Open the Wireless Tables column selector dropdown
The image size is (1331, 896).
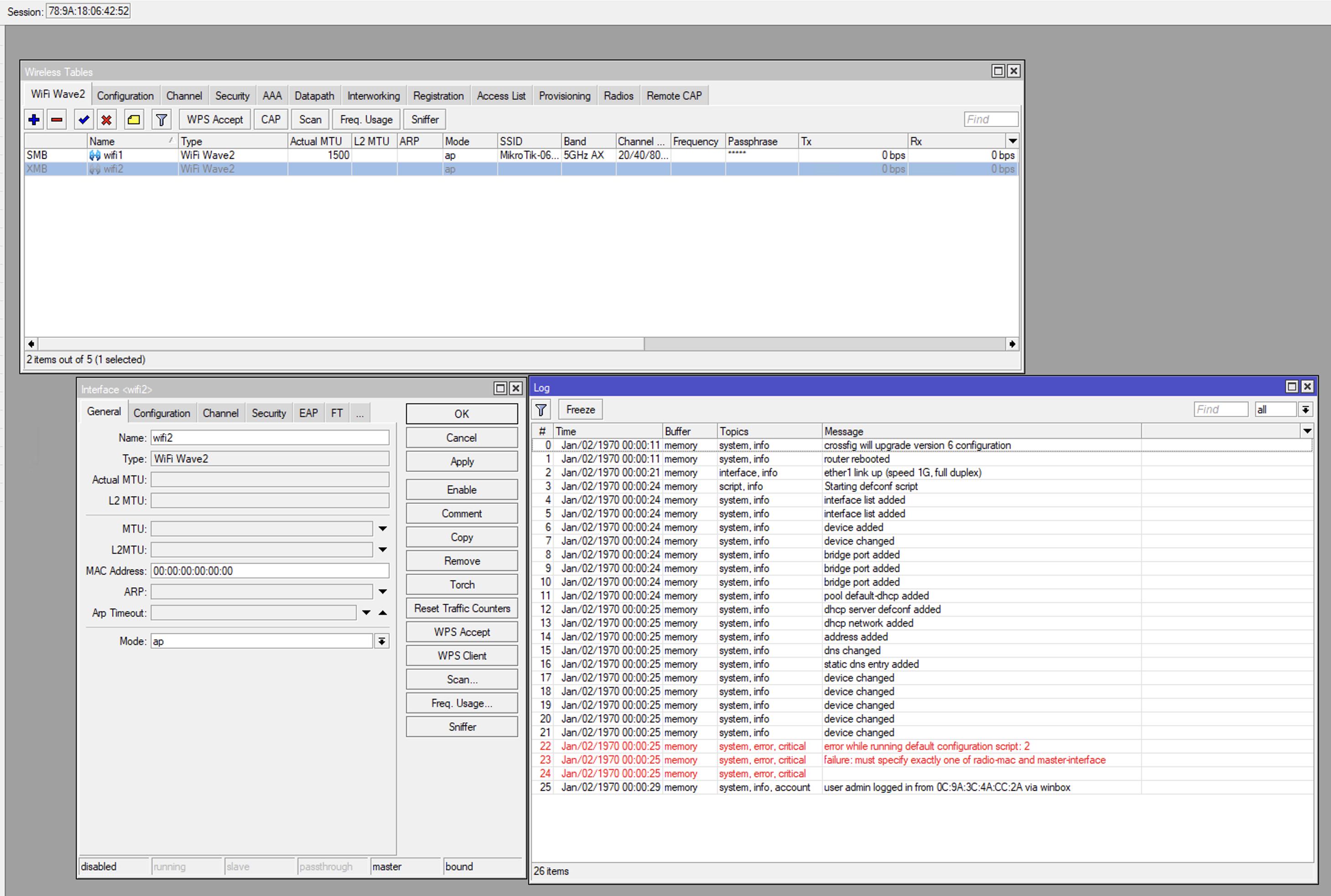(1012, 141)
